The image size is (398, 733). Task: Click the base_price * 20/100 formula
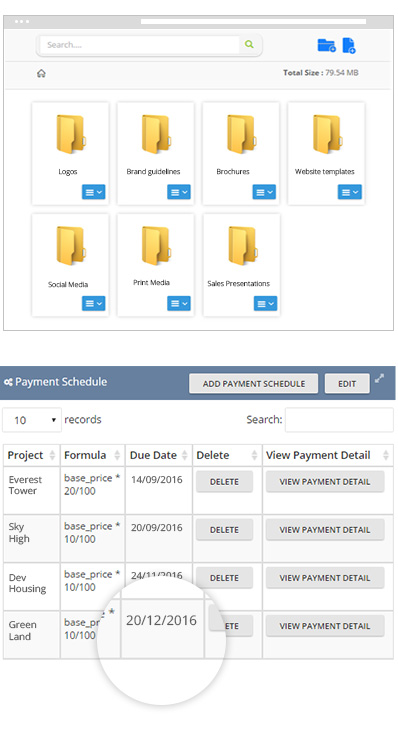[x=92, y=485]
